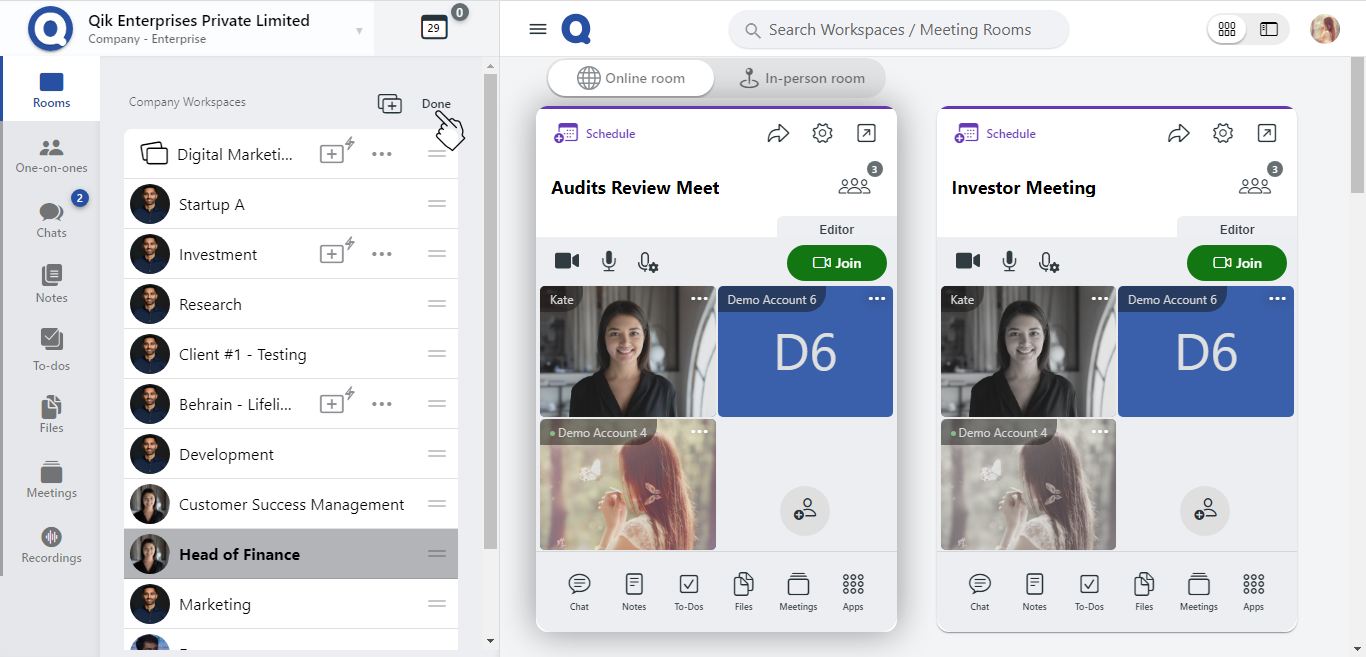Open To-Dos in Audits Review Meet
Viewport: 1366px width, 657px height.
coord(688,591)
